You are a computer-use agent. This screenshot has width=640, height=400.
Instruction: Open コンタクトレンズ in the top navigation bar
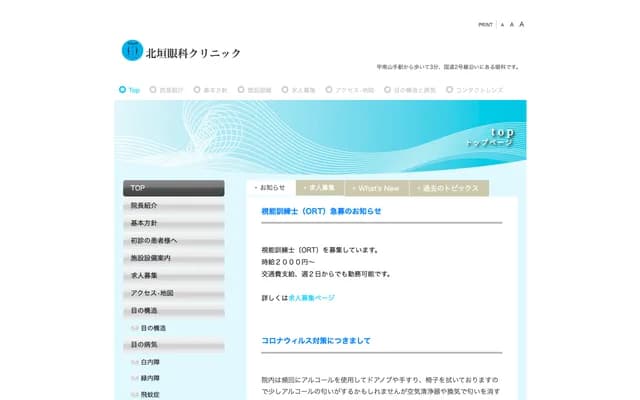(475, 90)
